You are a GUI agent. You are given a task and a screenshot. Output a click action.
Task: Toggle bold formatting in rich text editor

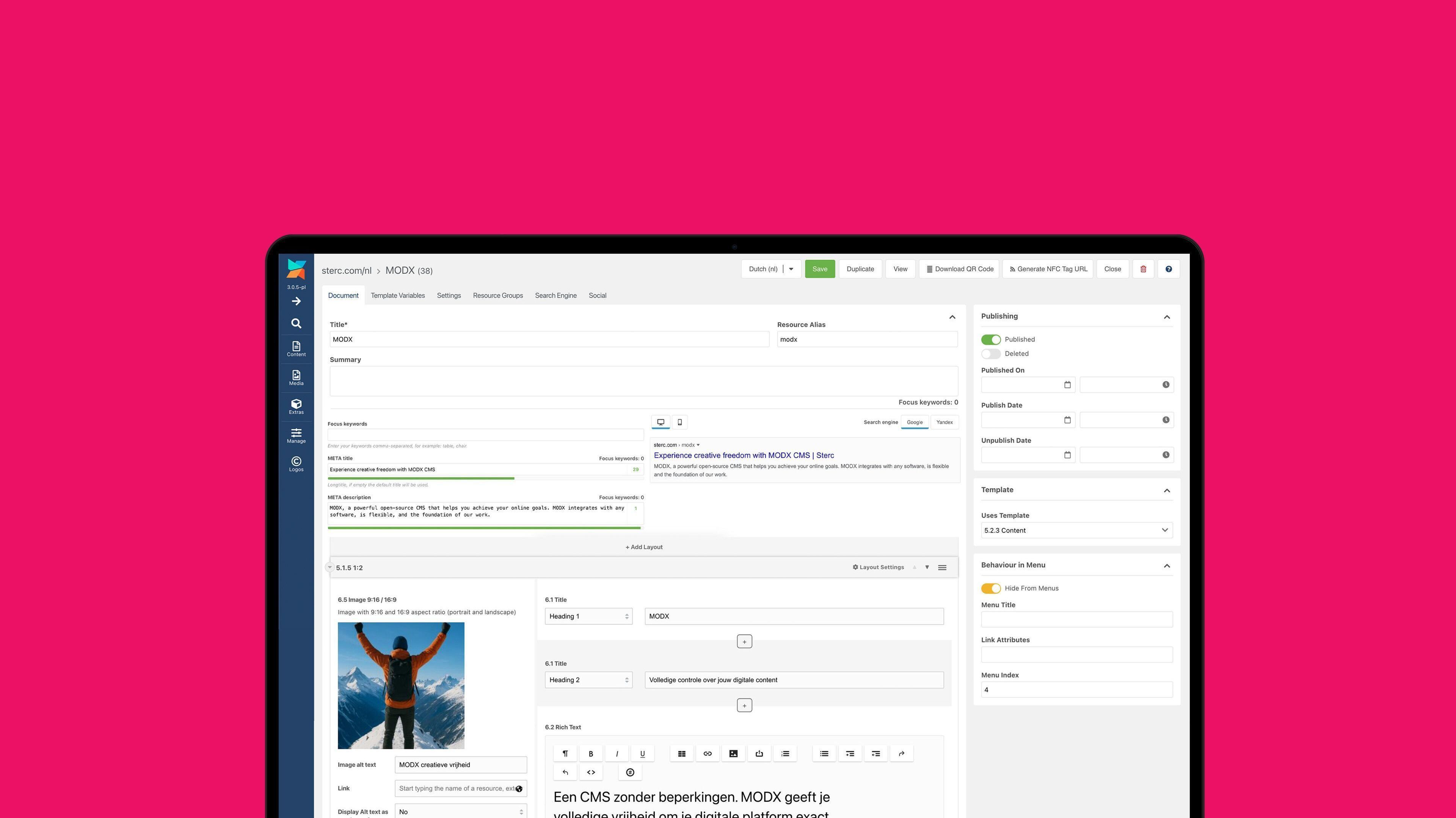click(591, 754)
